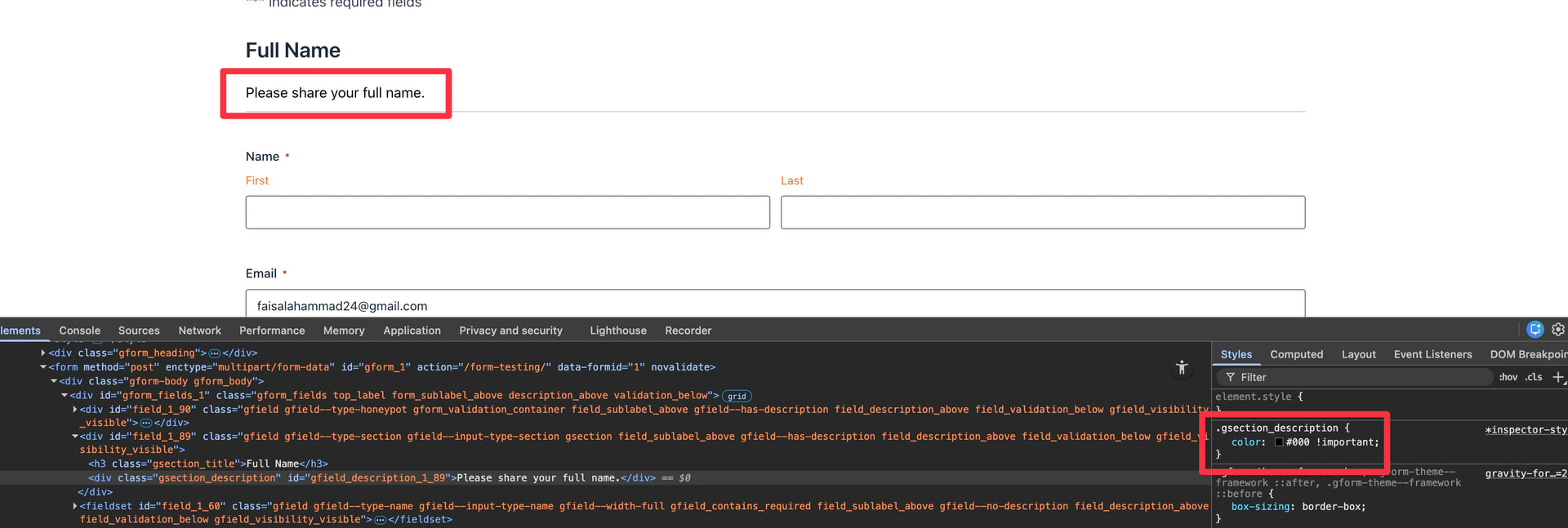
Task: Focus the Styles Filter box
Action: point(1355,377)
